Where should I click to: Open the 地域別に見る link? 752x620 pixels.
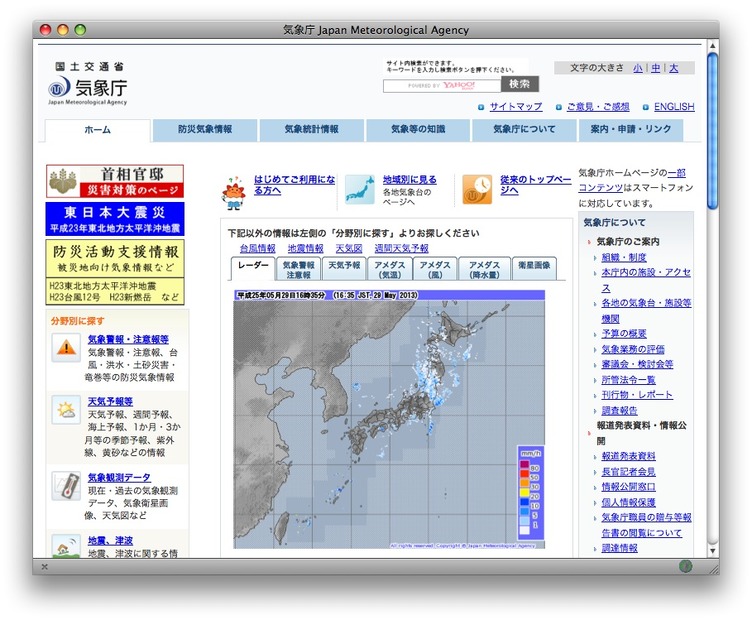(410, 180)
